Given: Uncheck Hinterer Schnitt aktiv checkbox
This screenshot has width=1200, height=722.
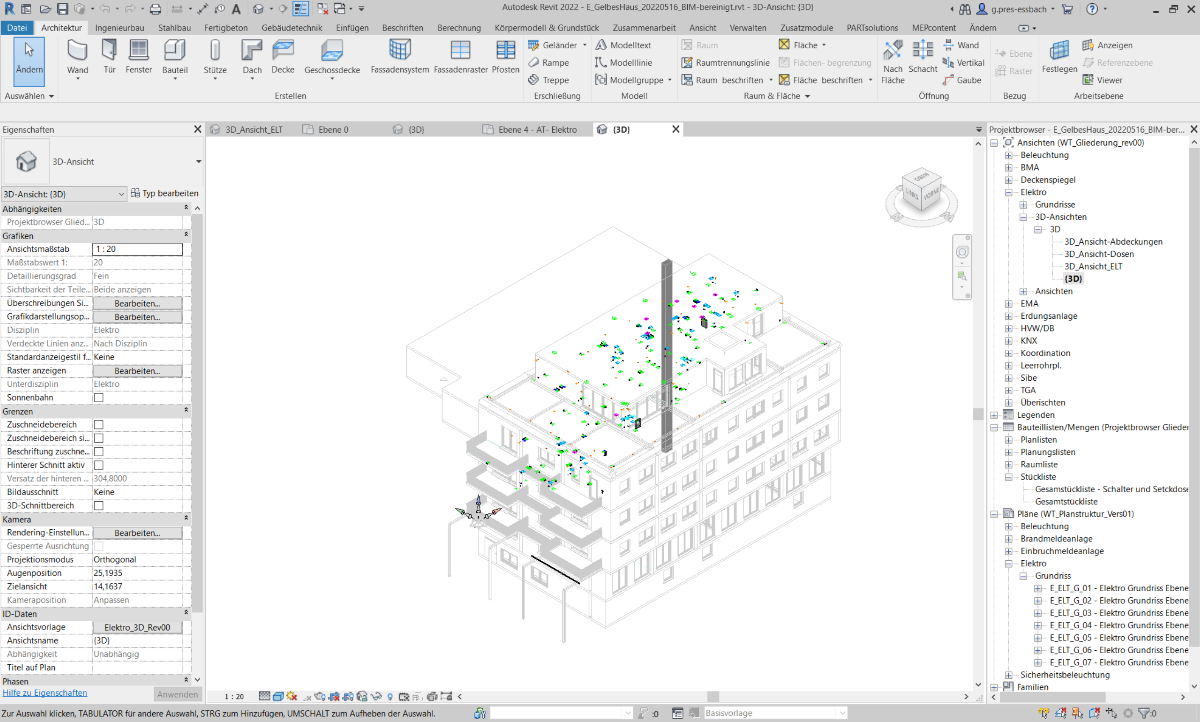Looking at the screenshot, I should pos(98,465).
